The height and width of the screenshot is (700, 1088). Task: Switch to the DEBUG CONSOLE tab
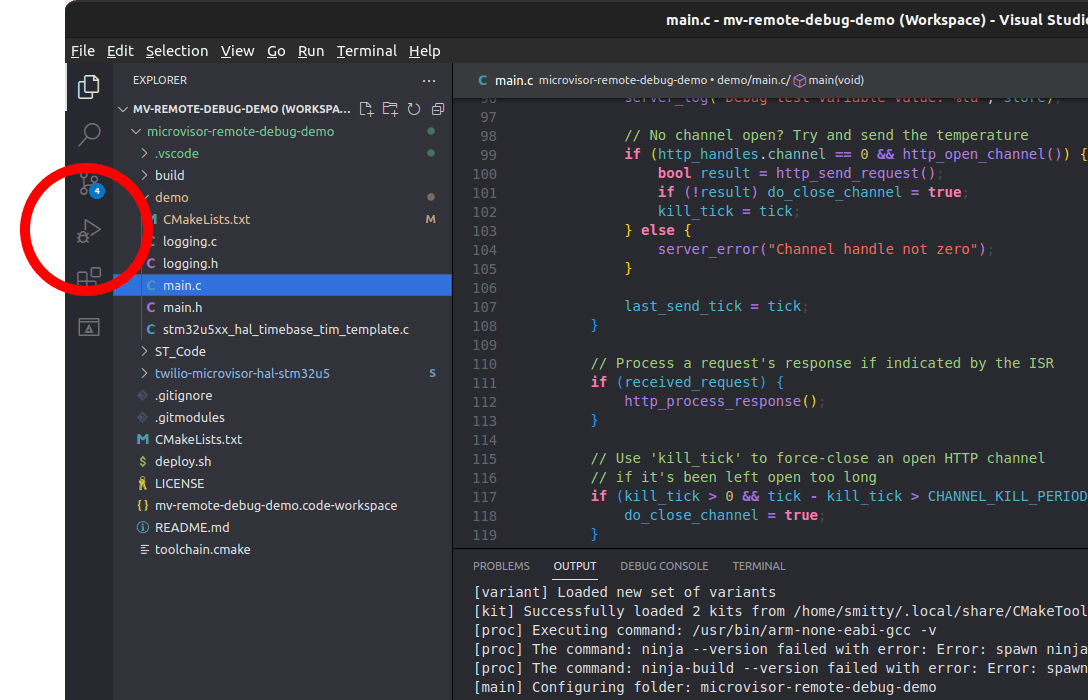coord(664,566)
